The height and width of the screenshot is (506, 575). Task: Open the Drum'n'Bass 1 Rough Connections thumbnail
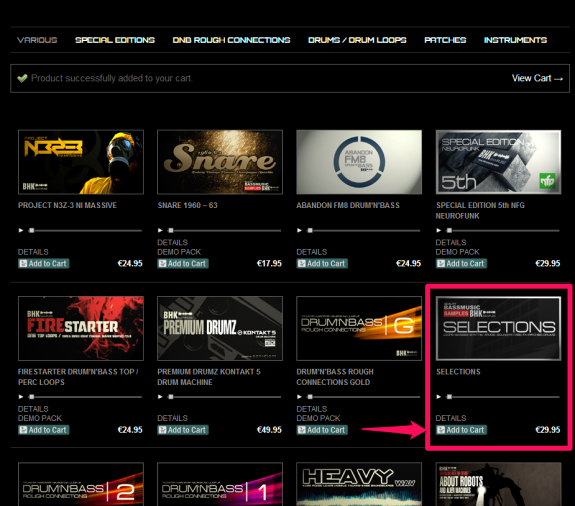(220, 484)
